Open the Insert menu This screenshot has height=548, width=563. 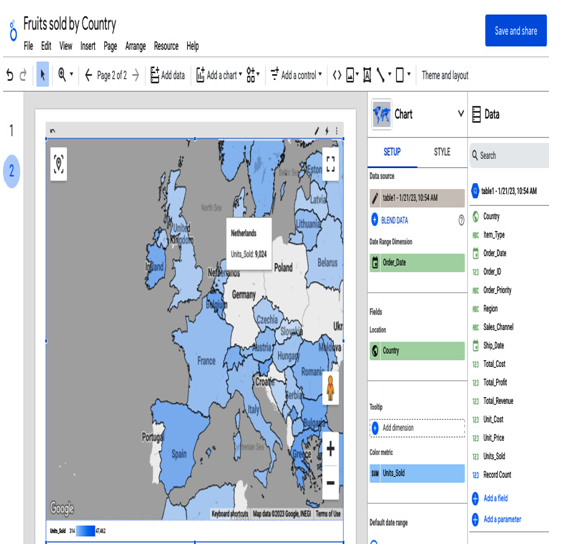[88, 46]
